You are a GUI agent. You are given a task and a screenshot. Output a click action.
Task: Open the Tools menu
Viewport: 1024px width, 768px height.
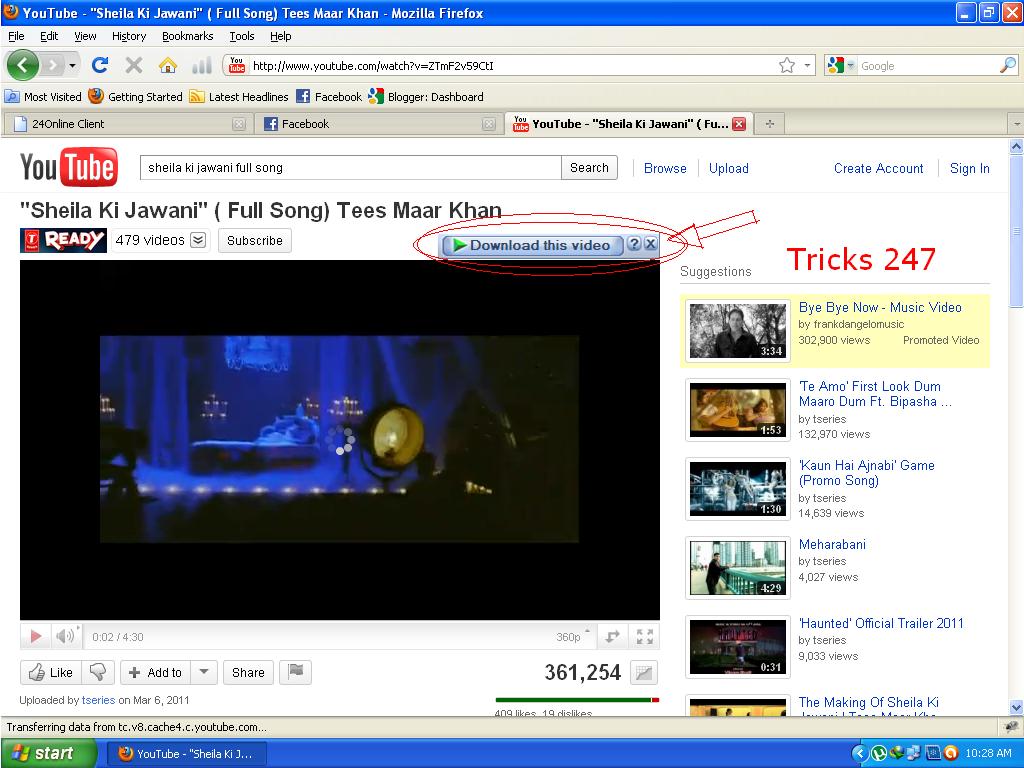[x=242, y=36]
